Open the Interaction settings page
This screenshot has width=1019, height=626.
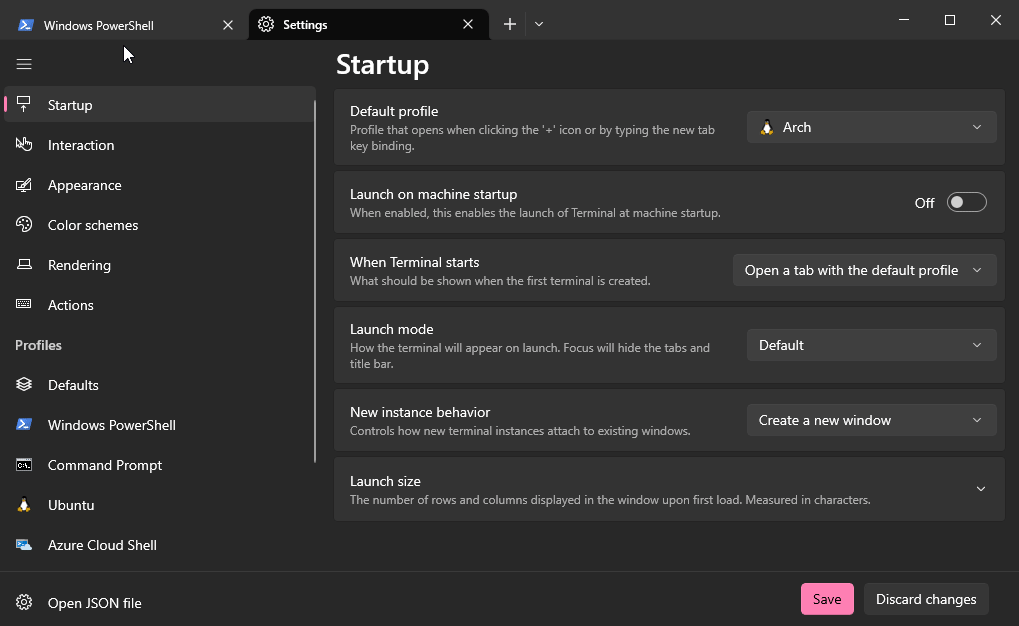coord(80,145)
